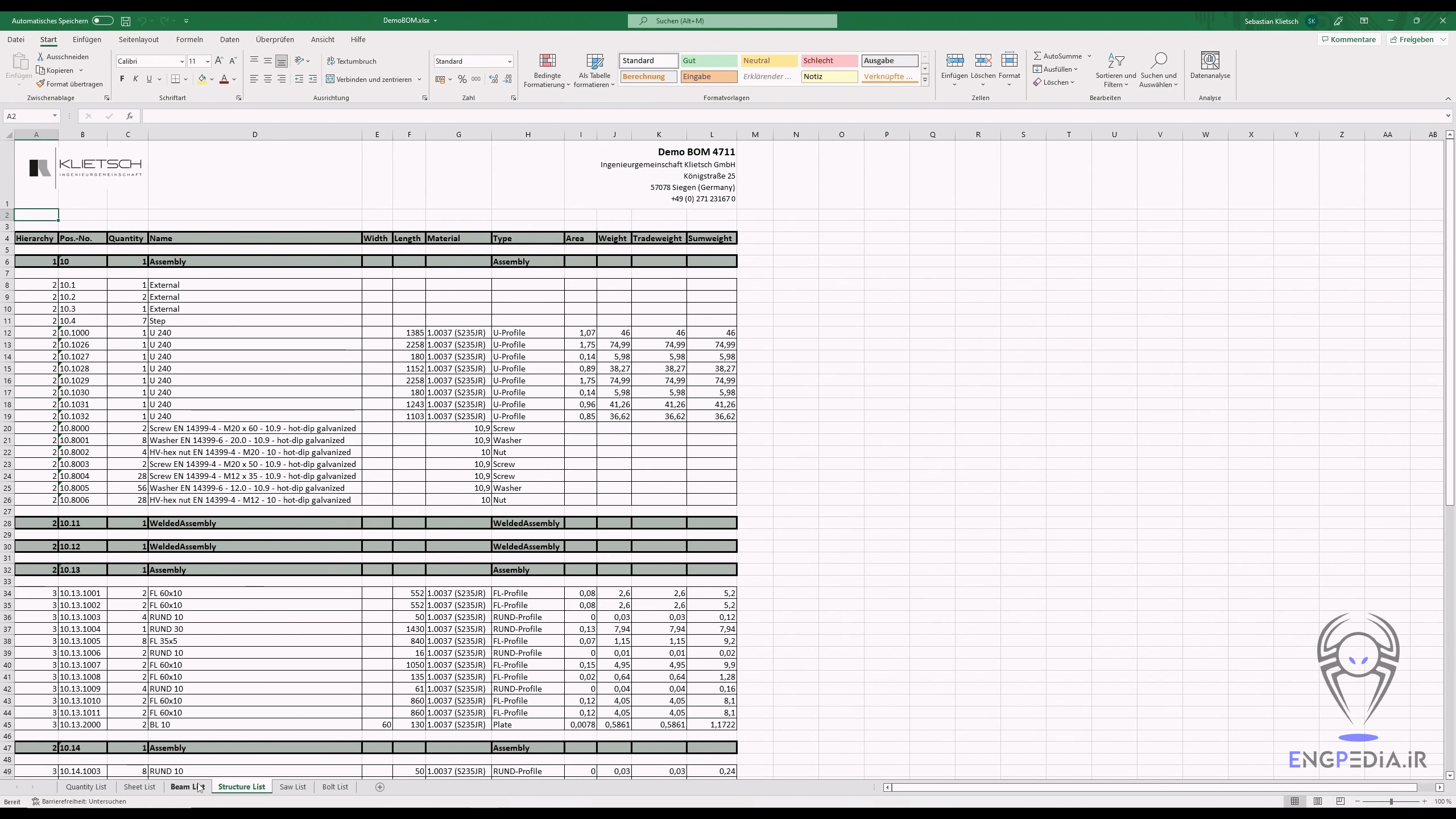Click the Löschen cells icon

tap(983, 60)
